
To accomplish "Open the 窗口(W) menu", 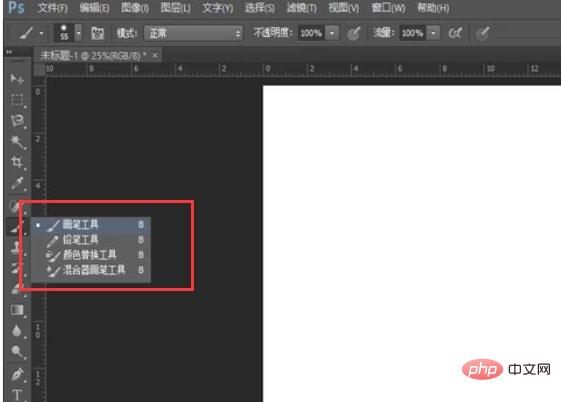I will [x=388, y=8].
